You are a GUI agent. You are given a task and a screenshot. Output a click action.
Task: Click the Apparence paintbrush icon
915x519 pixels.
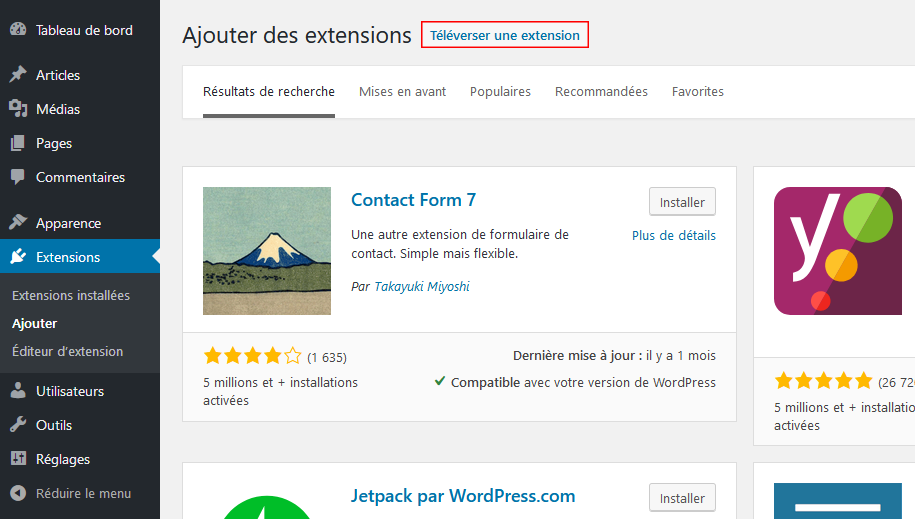coord(18,222)
